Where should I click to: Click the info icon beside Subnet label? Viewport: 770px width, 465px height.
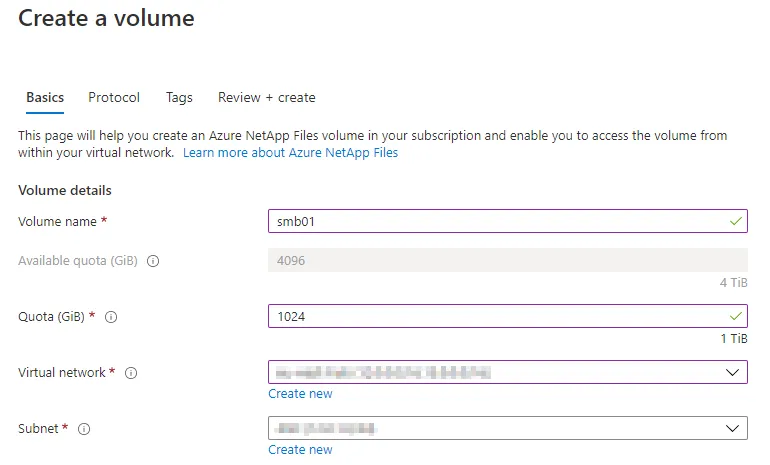coord(84,429)
